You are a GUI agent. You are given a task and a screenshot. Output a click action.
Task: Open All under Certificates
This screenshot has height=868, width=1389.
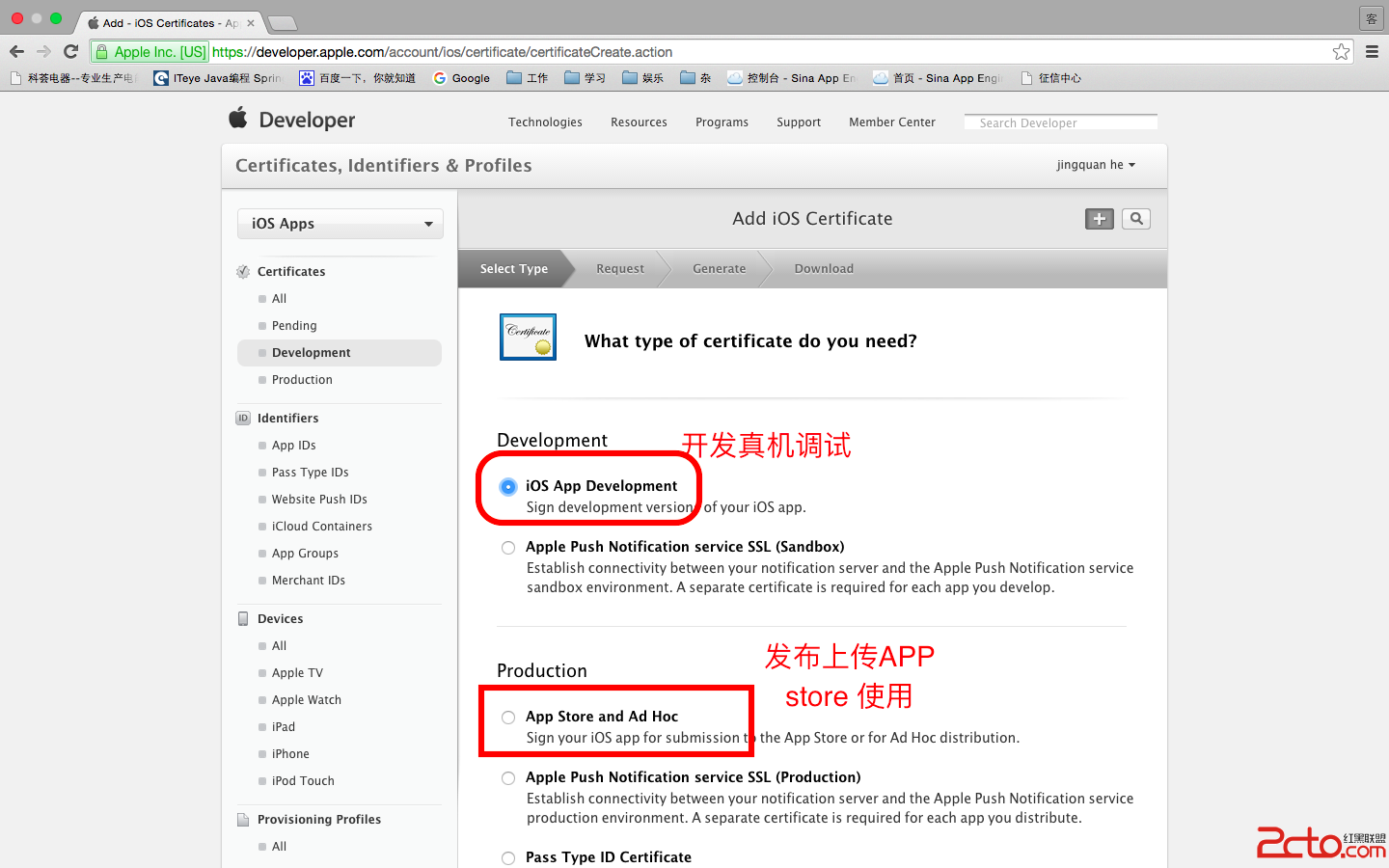point(279,299)
